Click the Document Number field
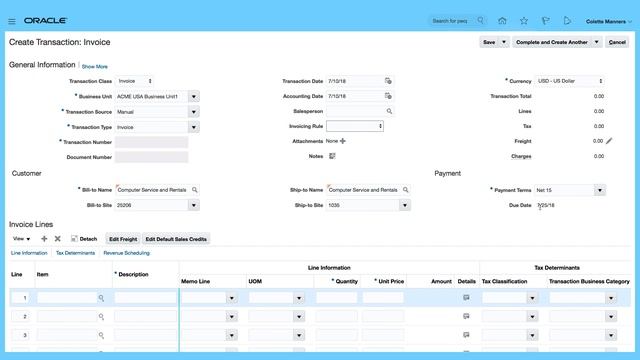Screen dimensions: 640x360 (151, 157)
